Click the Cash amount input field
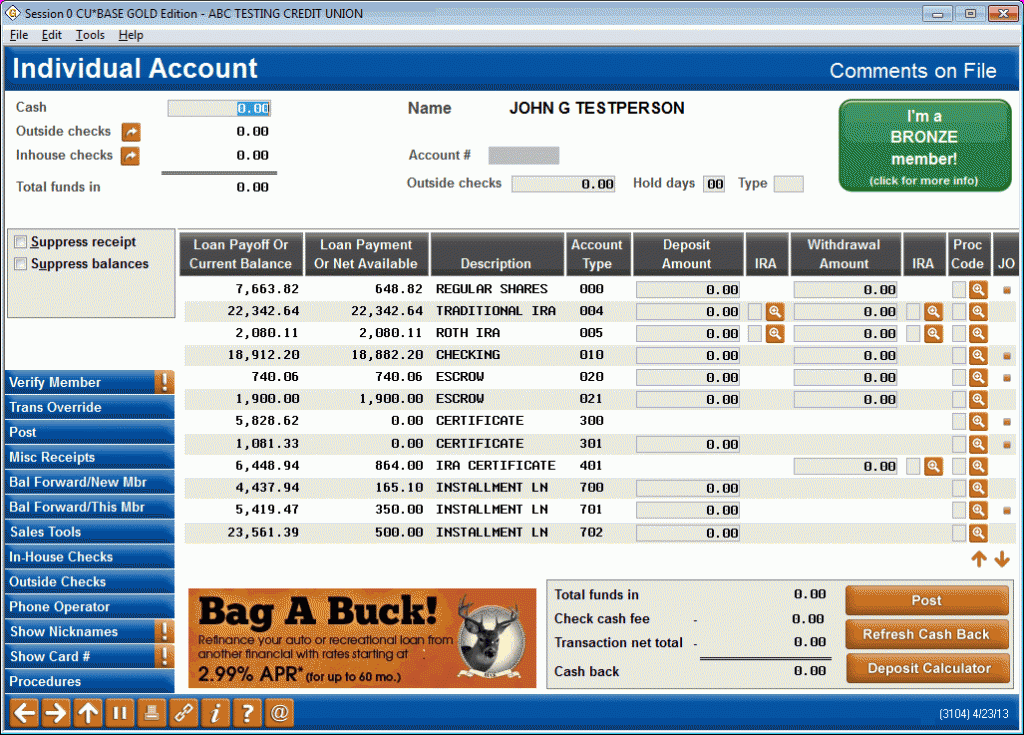The height and width of the screenshot is (735, 1024). (219, 109)
